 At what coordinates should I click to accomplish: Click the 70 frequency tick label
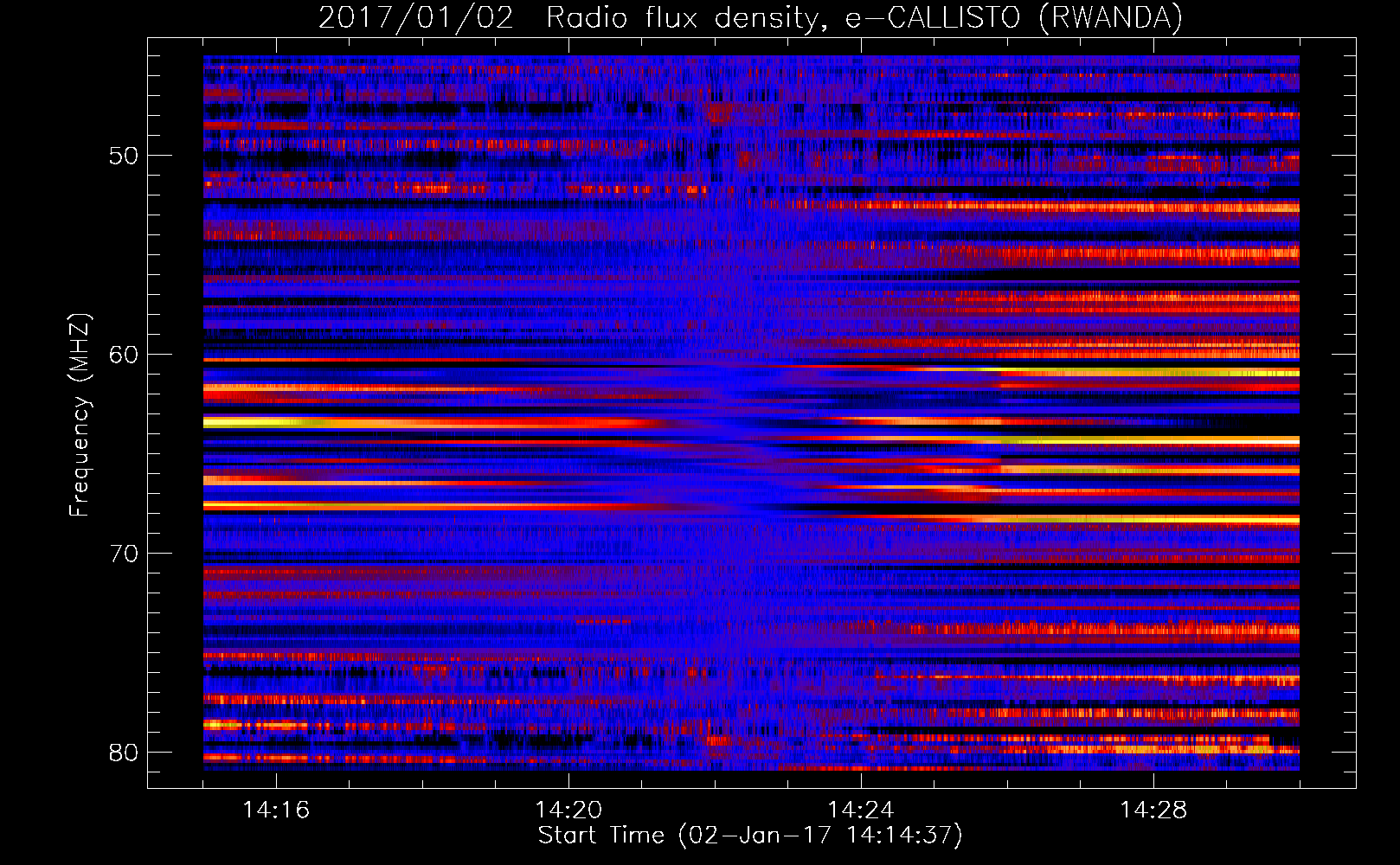pos(124,554)
